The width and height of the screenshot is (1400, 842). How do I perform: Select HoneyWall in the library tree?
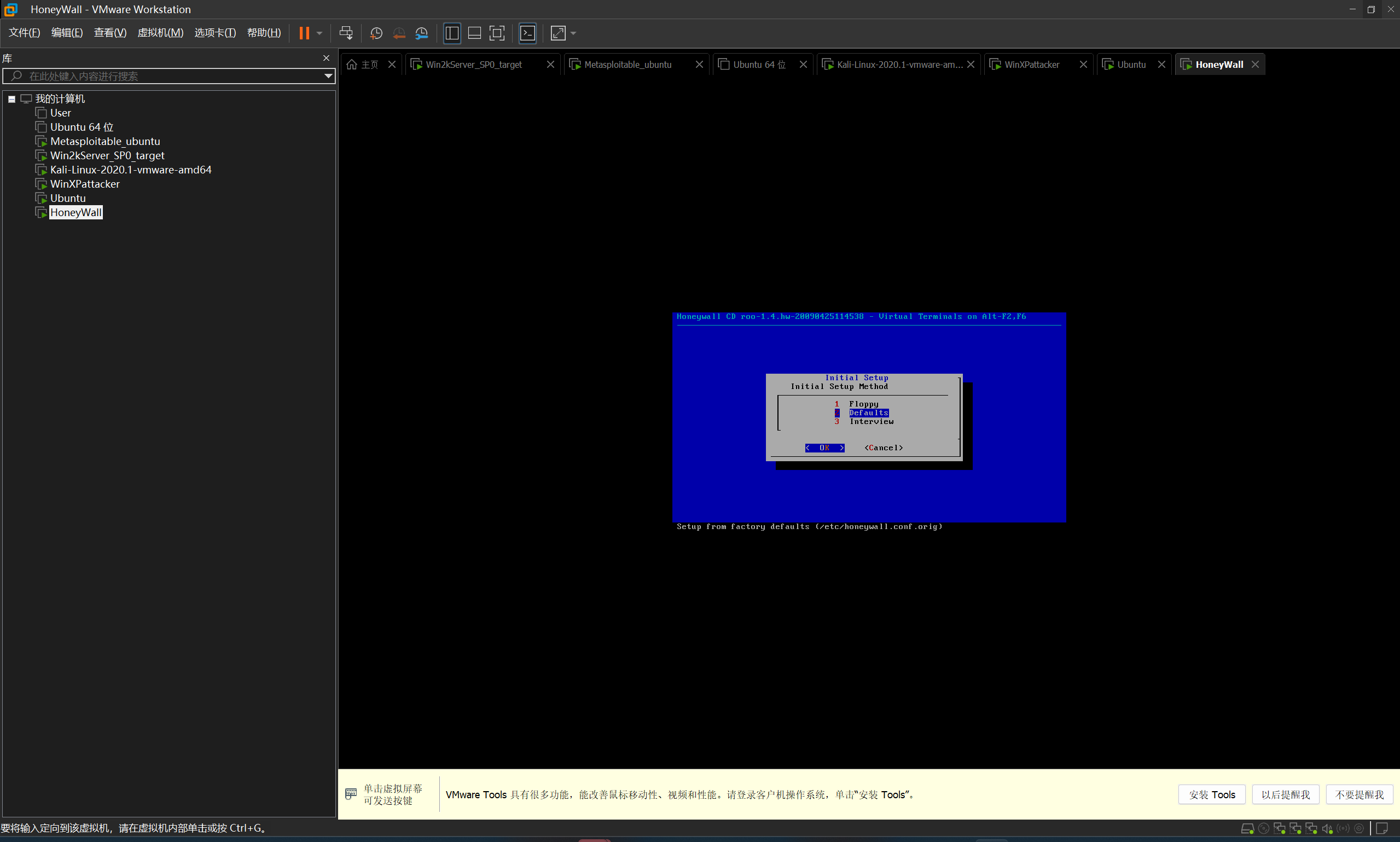point(75,212)
